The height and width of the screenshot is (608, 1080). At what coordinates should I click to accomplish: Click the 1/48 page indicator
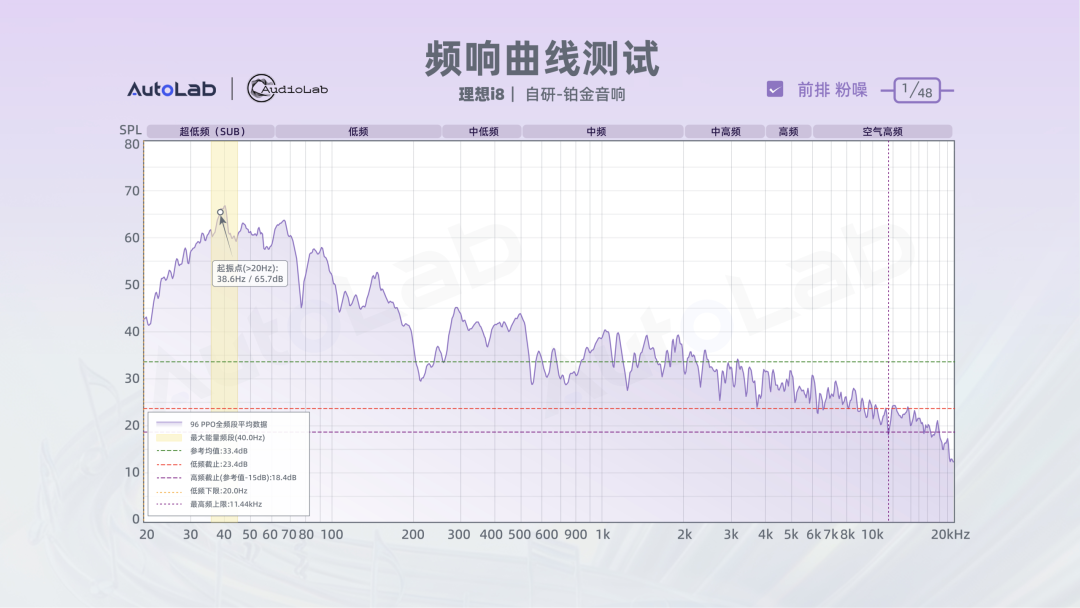point(917,91)
